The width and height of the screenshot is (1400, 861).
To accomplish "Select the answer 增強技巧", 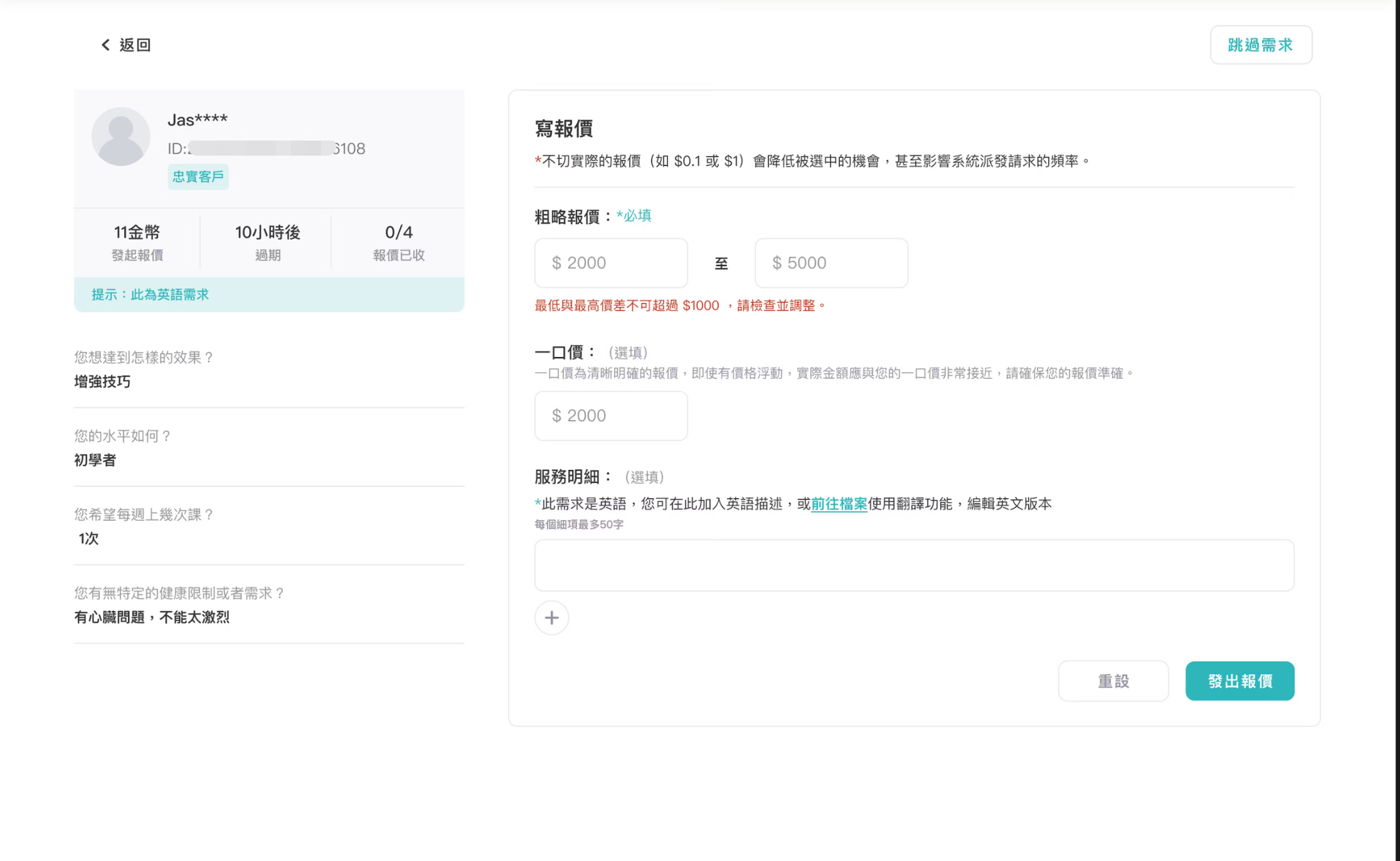I will click(102, 382).
